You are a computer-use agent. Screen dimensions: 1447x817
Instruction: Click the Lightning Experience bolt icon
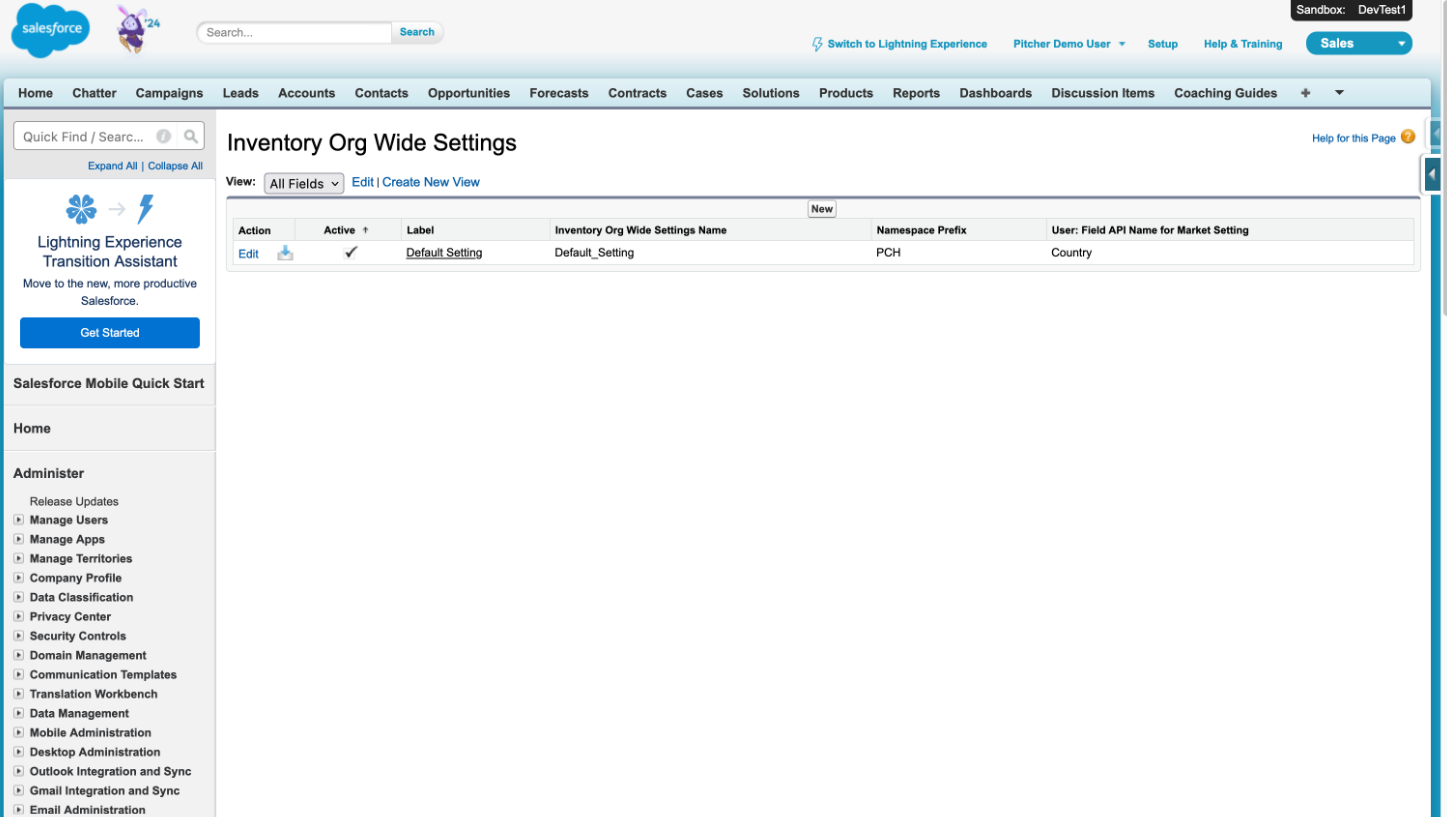tap(817, 44)
